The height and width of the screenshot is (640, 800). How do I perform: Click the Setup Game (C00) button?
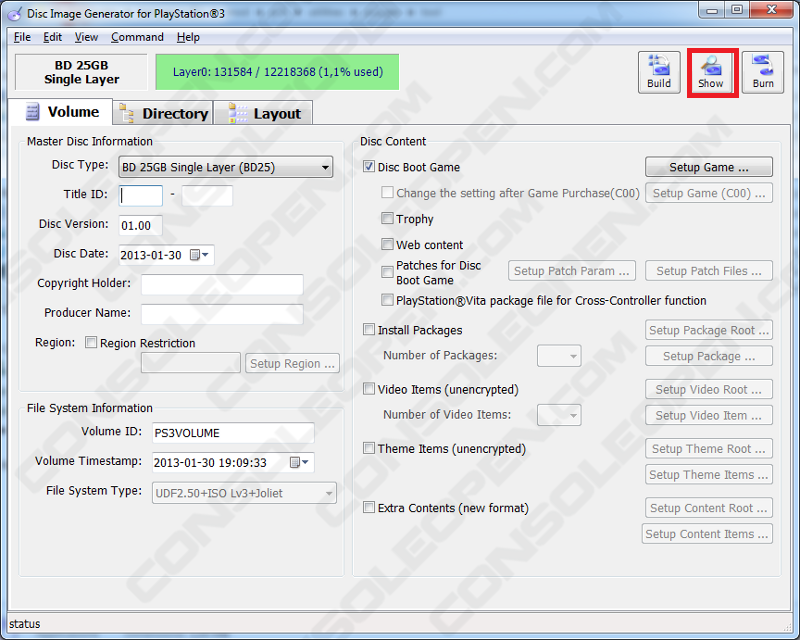(709, 193)
